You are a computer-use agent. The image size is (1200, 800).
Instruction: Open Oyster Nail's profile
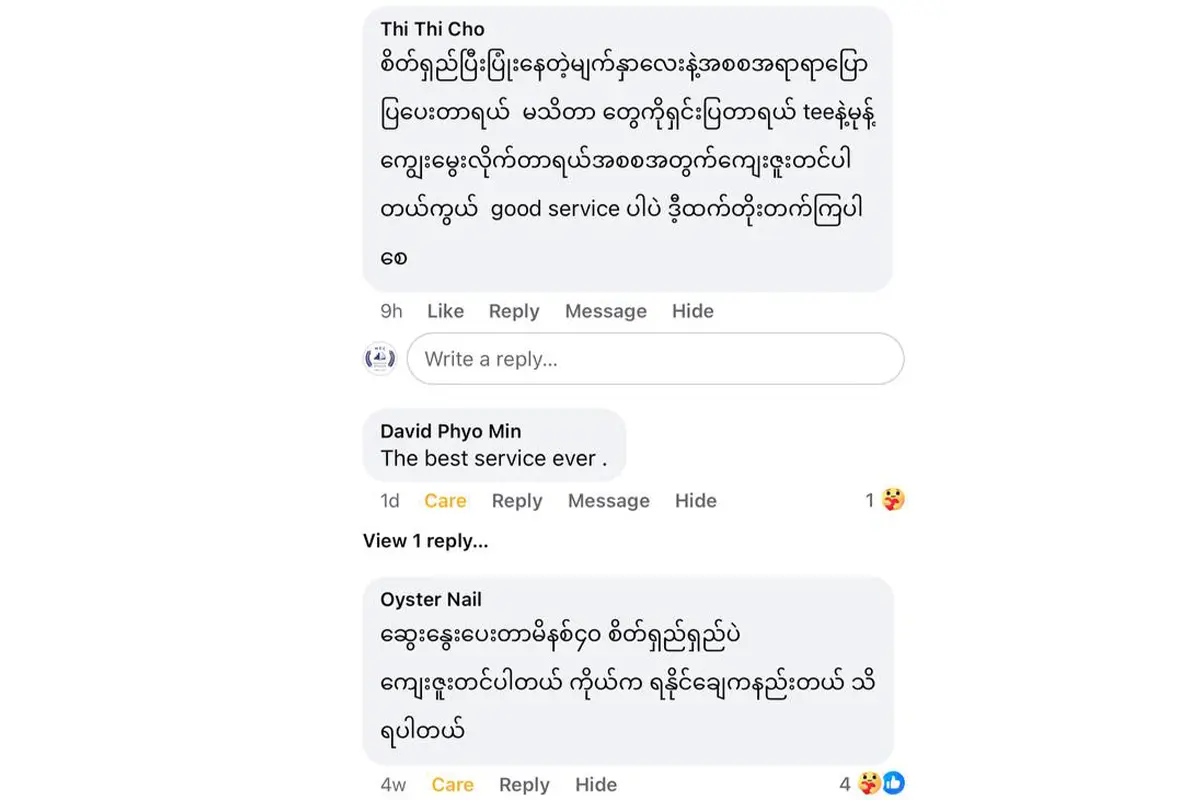click(x=430, y=599)
